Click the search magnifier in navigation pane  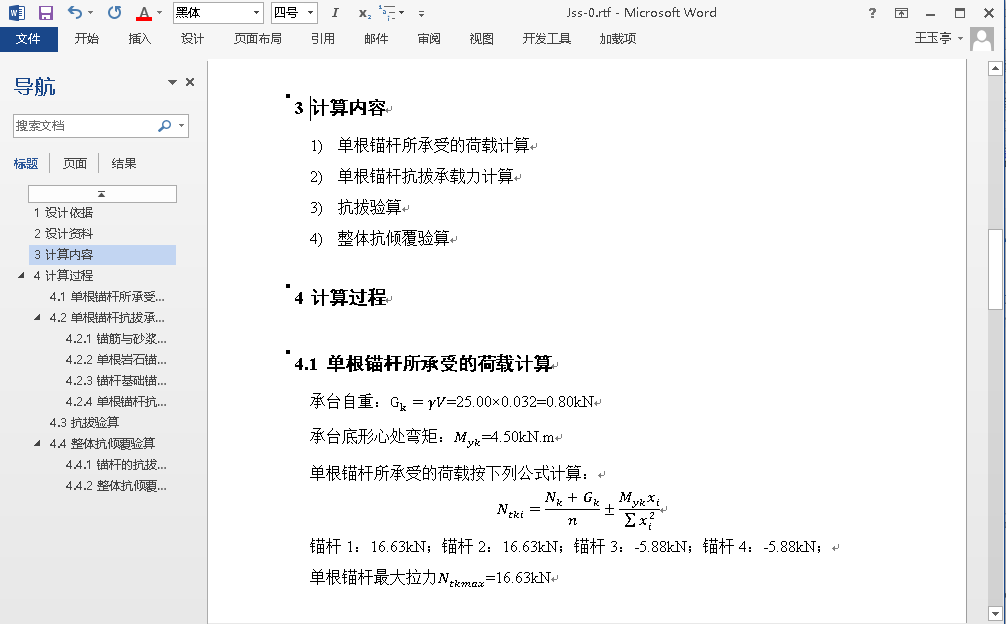(x=165, y=126)
